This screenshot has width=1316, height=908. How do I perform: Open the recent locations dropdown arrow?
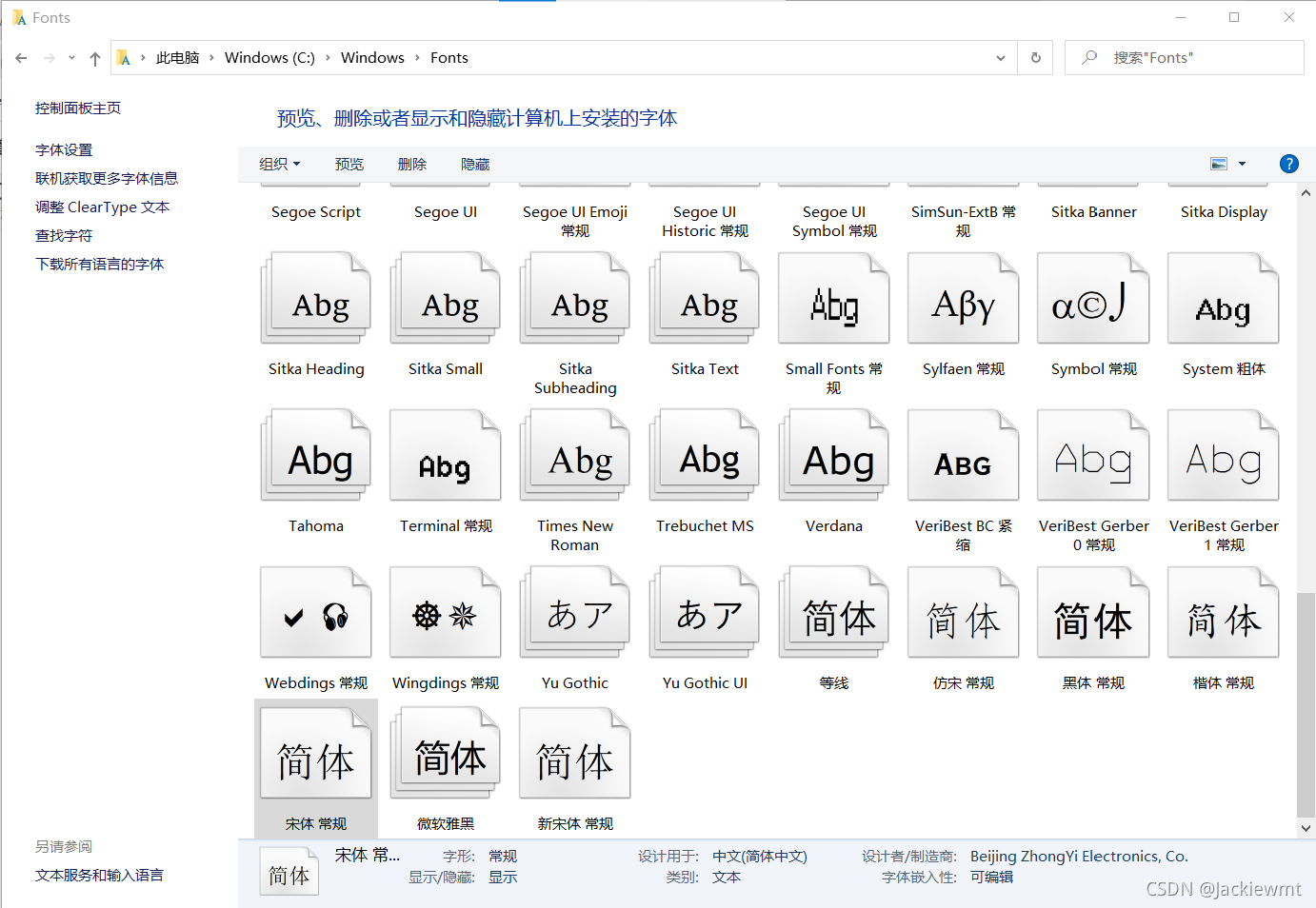(71, 58)
